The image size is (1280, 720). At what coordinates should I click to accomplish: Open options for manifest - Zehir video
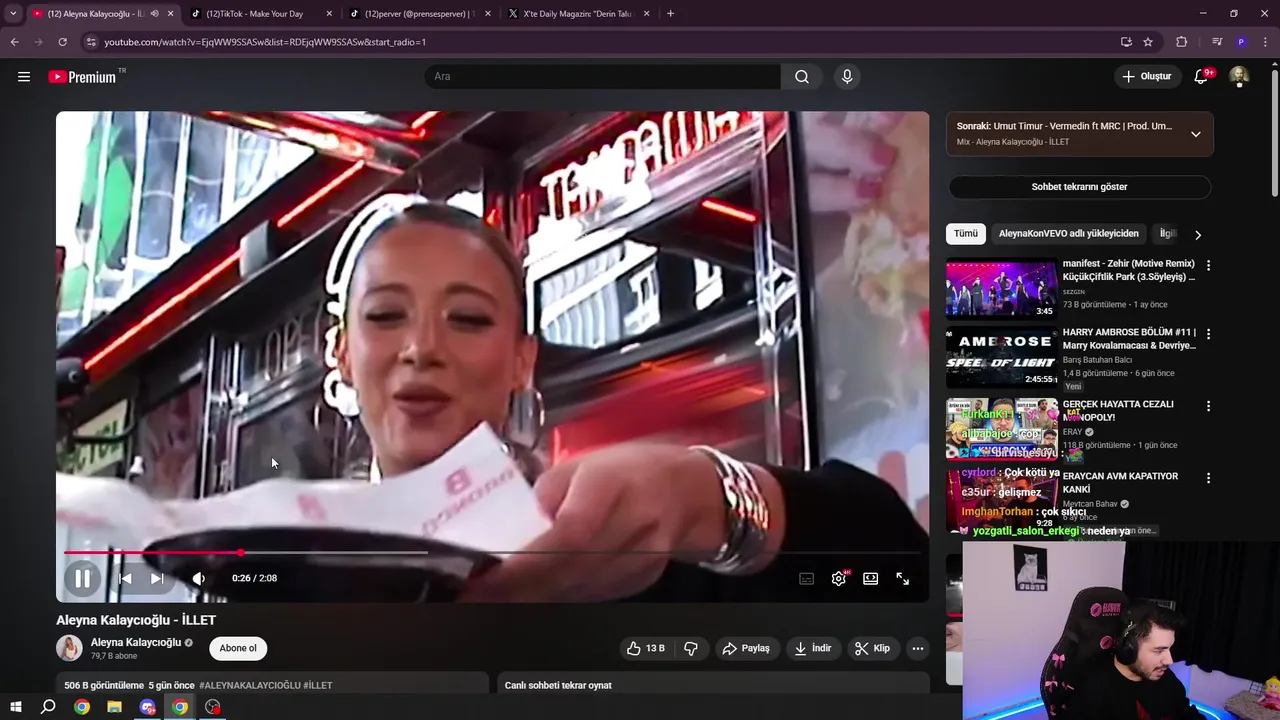click(x=1208, y=266)
